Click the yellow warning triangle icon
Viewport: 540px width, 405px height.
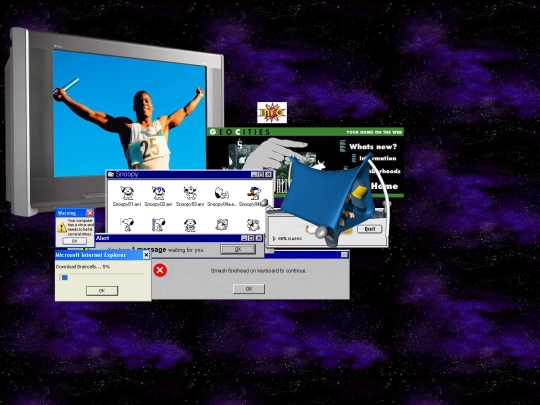(x=62, y=227)
